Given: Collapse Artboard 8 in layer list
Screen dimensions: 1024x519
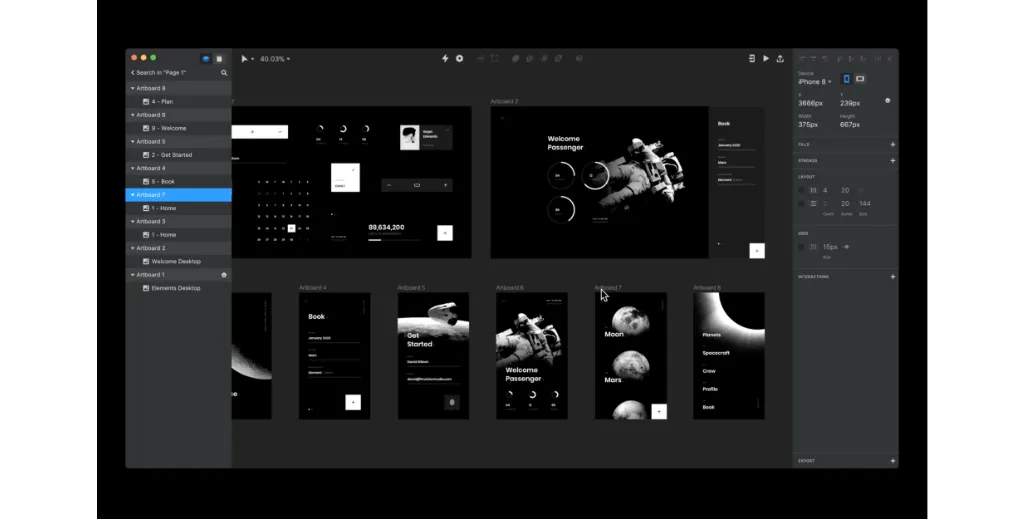Looking at the screenshot, I should pos(133,88).
